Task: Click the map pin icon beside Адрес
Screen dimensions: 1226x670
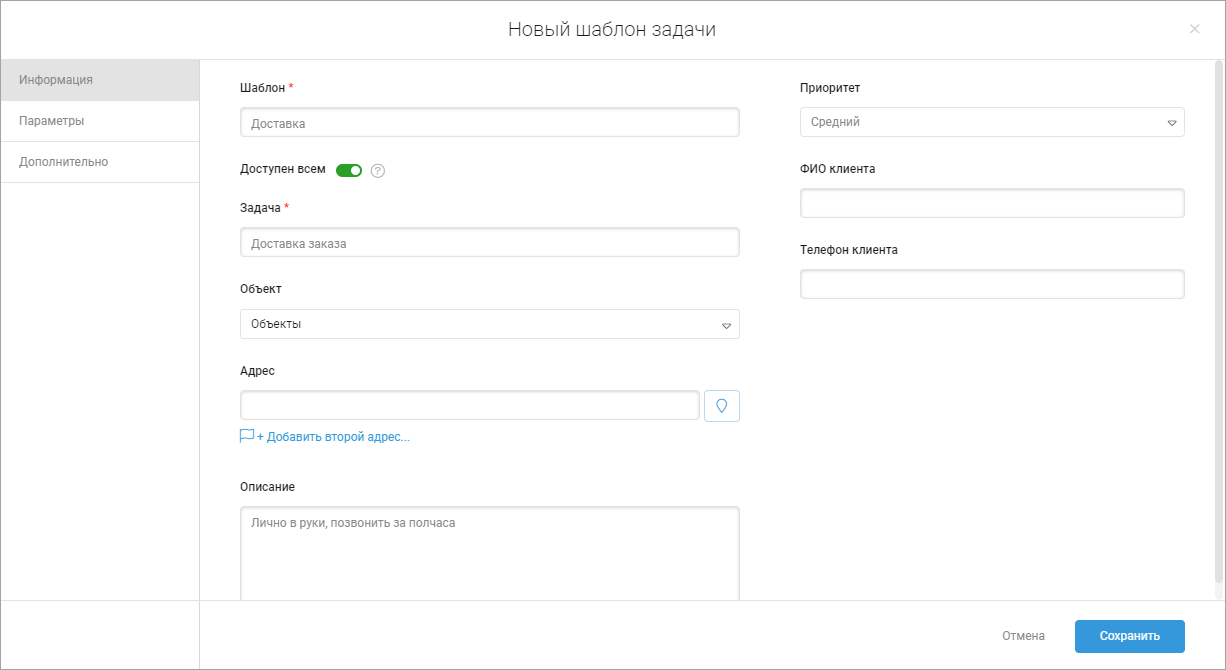Action: [721, 406]
